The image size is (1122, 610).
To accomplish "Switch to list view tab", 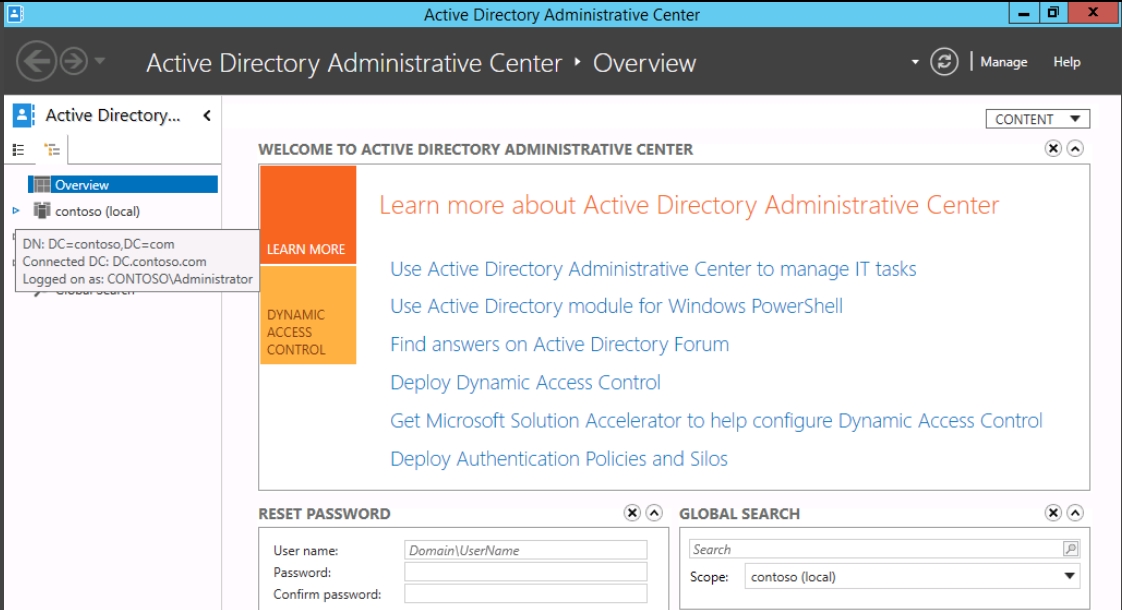I will [x=19, y=150].
